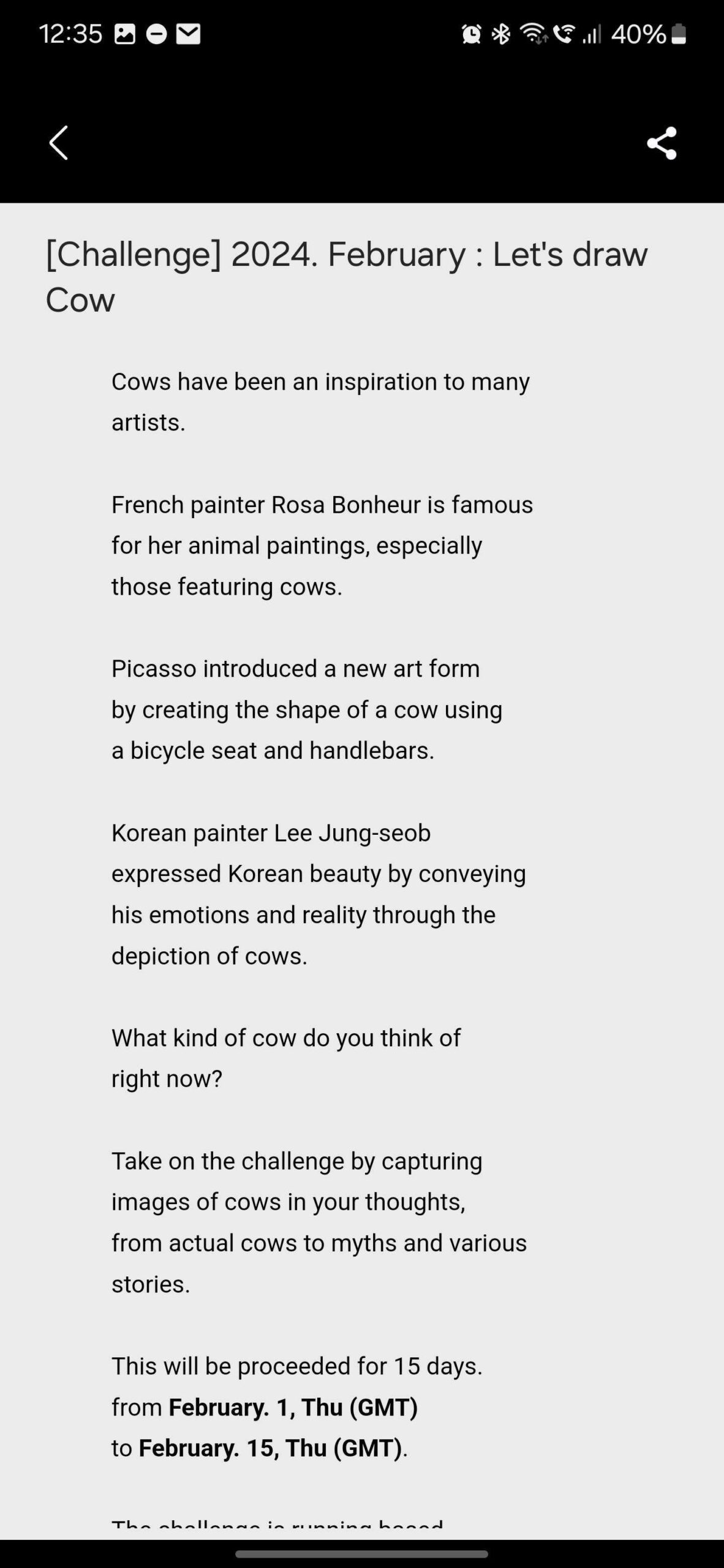This screenshot has width=724, height=1568.
Task: Tap the Wi-Fi calling status icon
Action: (x=564, y=34)
